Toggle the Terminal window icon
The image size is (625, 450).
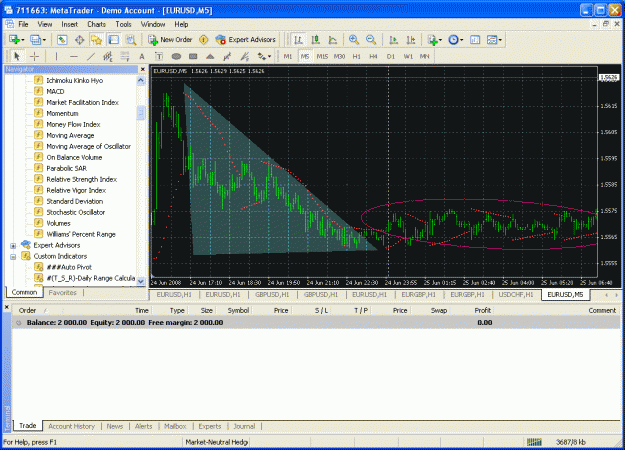pyautogui.click(x=114, y=39)
